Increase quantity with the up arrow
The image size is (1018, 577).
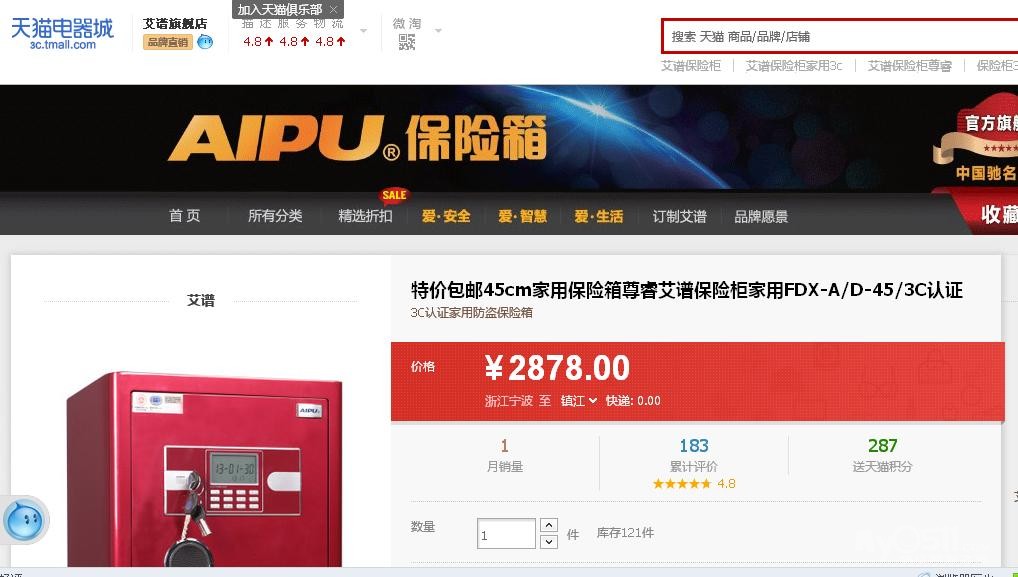tap(549, 525)
